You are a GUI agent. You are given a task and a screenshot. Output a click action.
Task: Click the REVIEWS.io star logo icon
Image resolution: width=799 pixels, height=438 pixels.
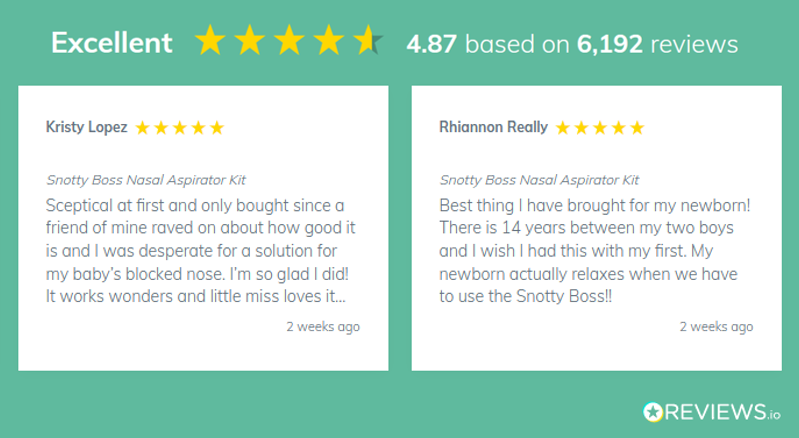[x=653, y=411]
